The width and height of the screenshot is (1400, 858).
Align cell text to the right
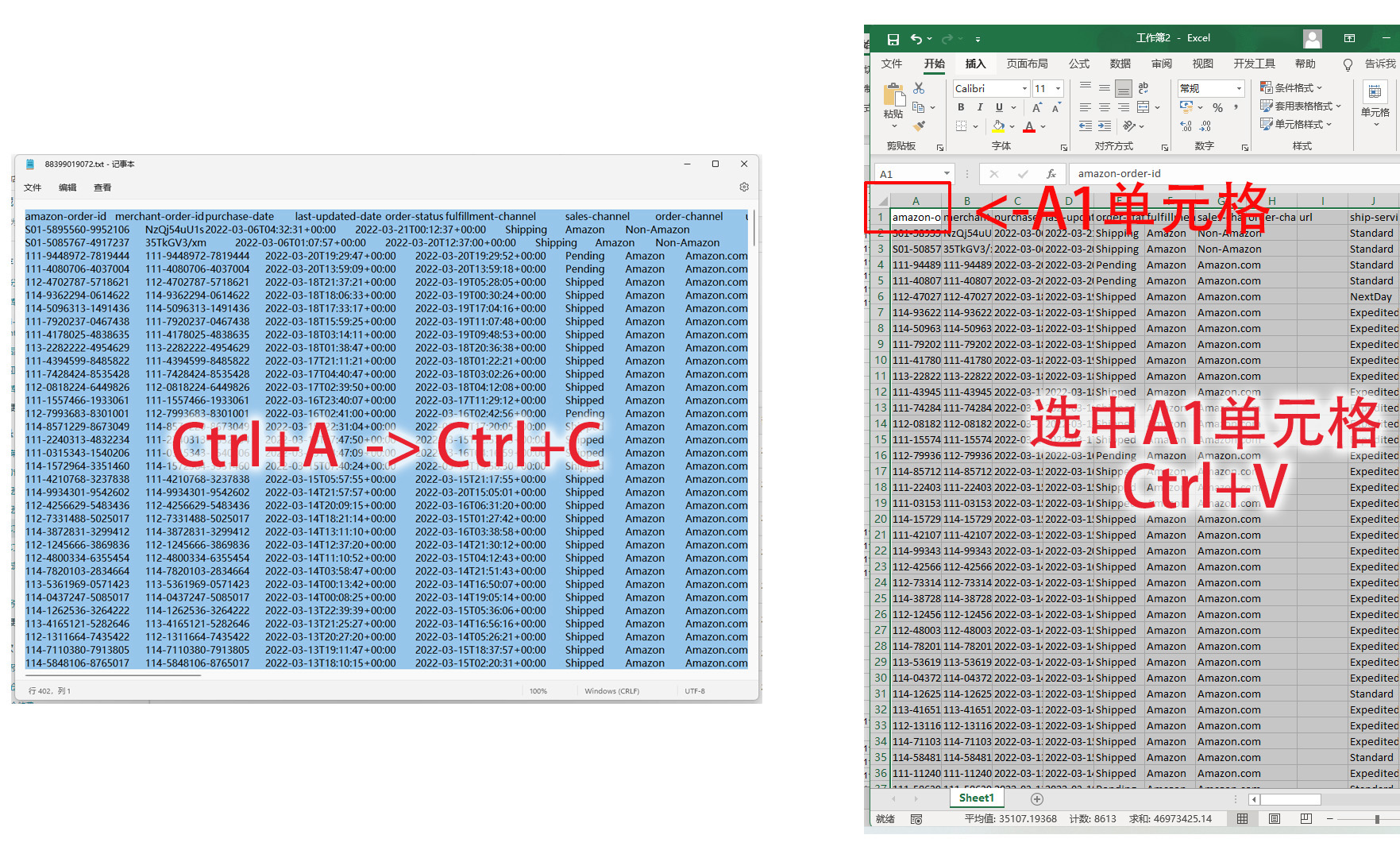tap(1124, 107)
